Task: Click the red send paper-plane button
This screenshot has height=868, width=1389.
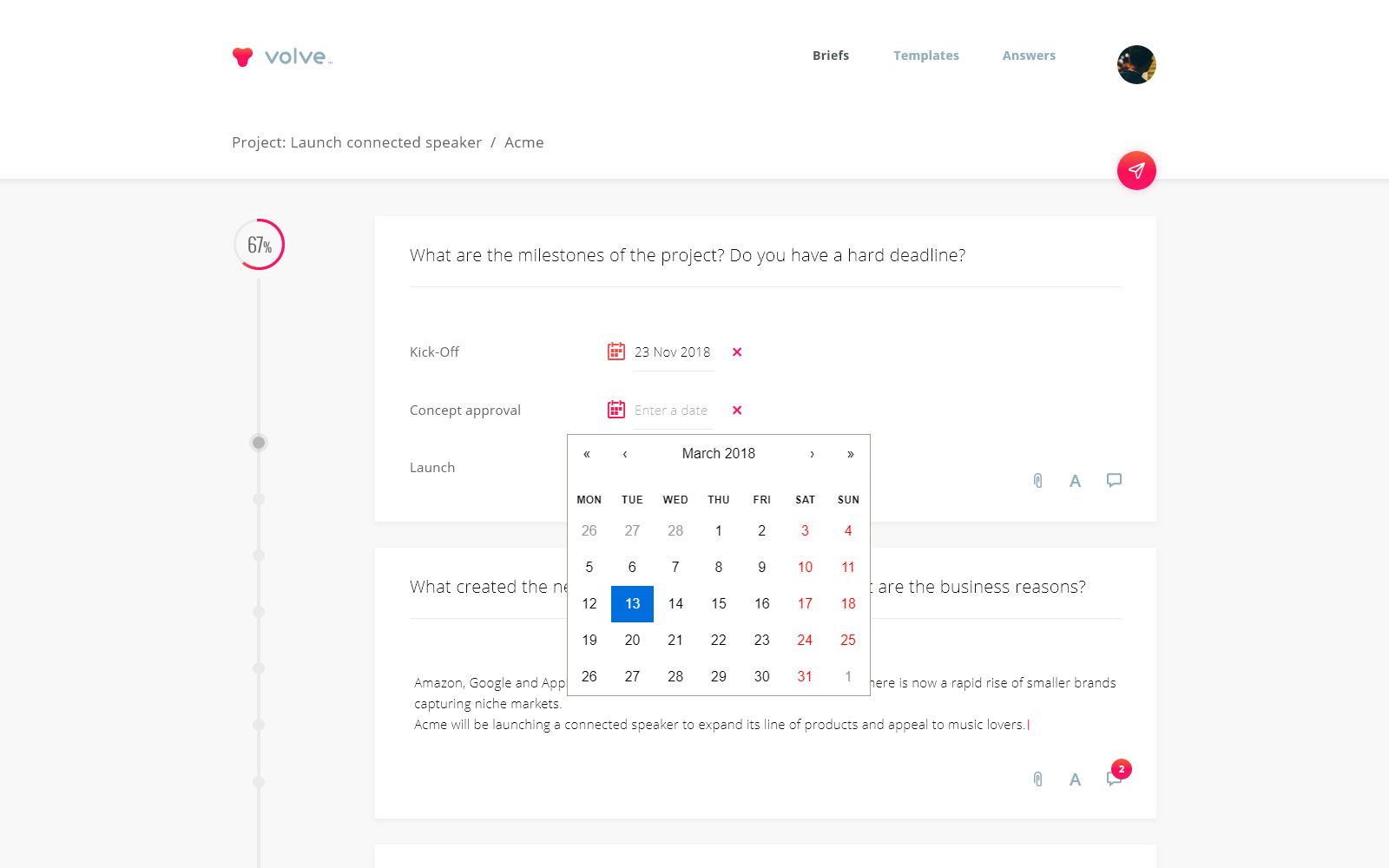Action: coord(1136,170)
